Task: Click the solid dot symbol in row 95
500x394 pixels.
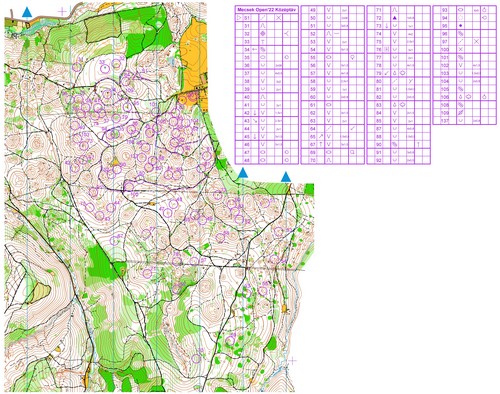Action: tap(461, 26)
